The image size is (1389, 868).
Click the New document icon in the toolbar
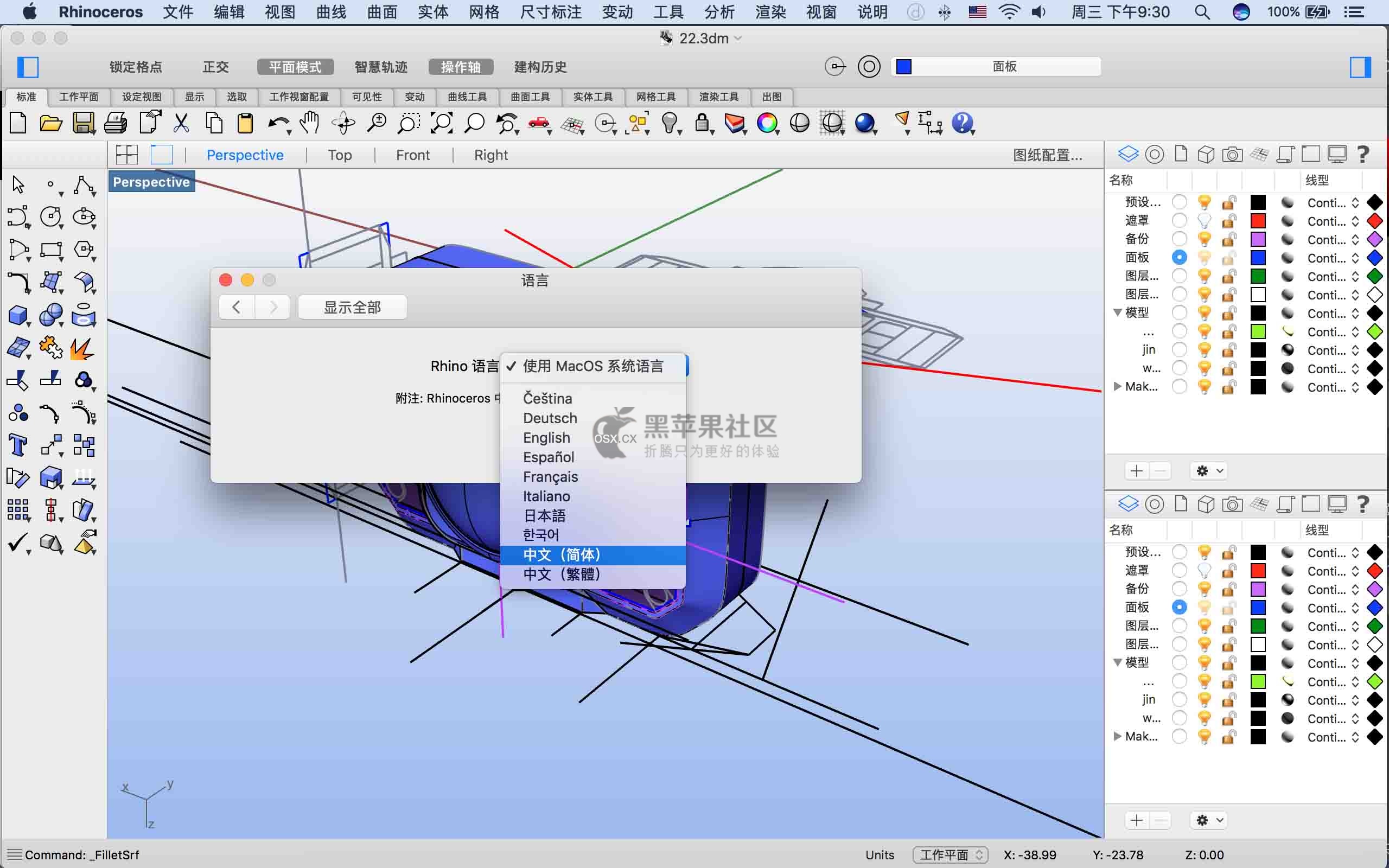pos(18,123)
